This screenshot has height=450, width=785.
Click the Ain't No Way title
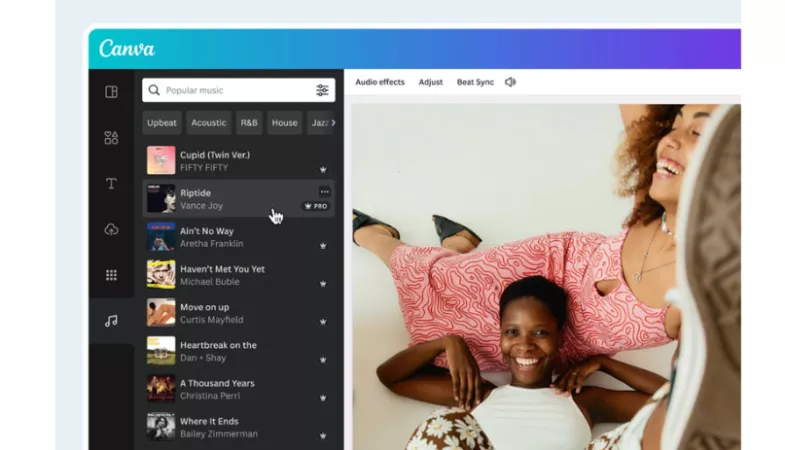207,231
